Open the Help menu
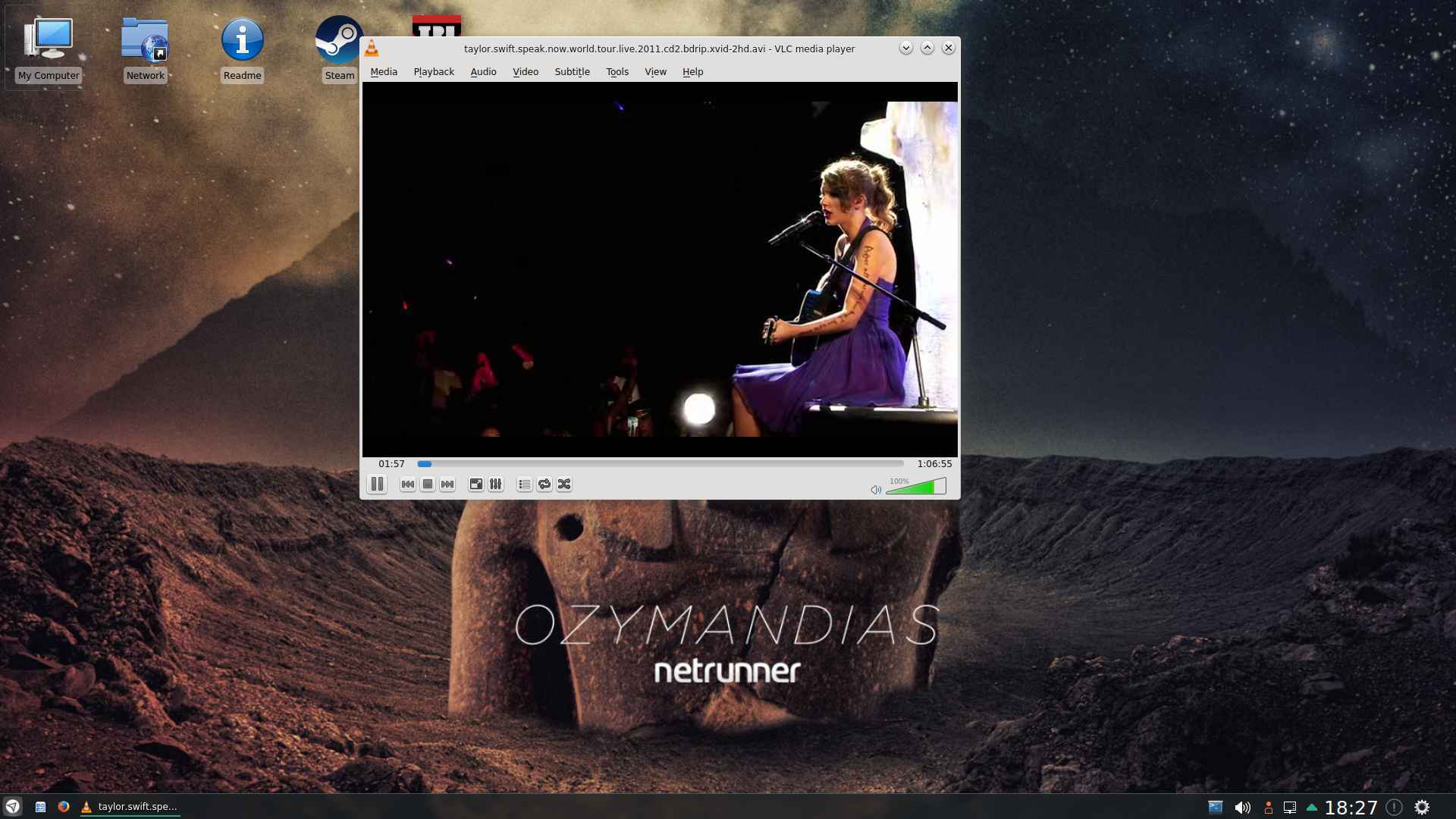The image size is (1456, 819). point(692,71)
